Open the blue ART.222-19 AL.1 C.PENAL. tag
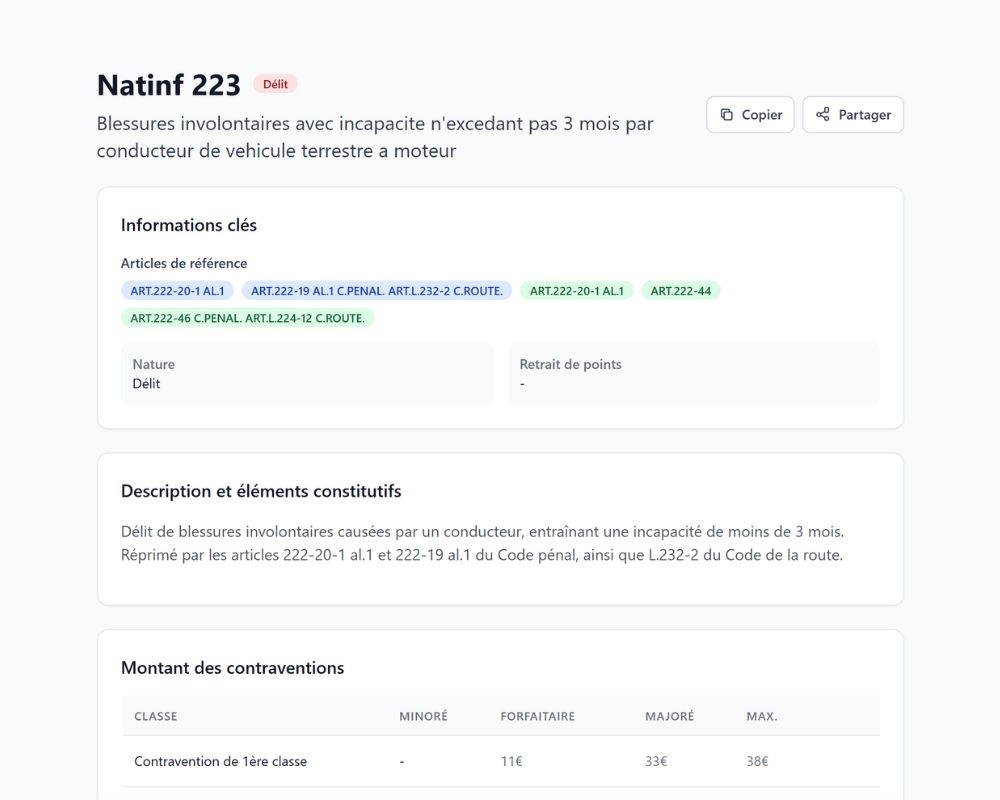1000x800 pixels. (x=377, y=291)
